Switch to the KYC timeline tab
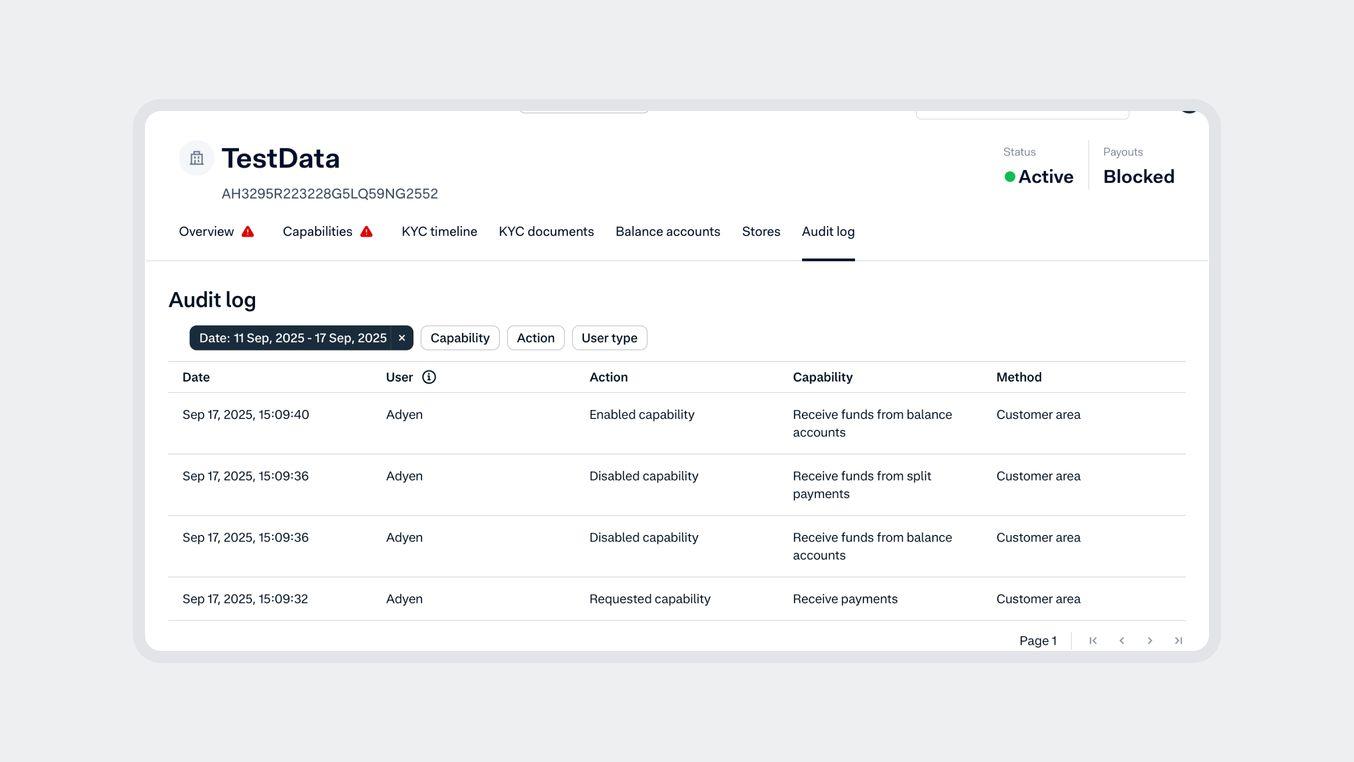The width and height of the screenshot is (1354, 762). coord(441,229)
